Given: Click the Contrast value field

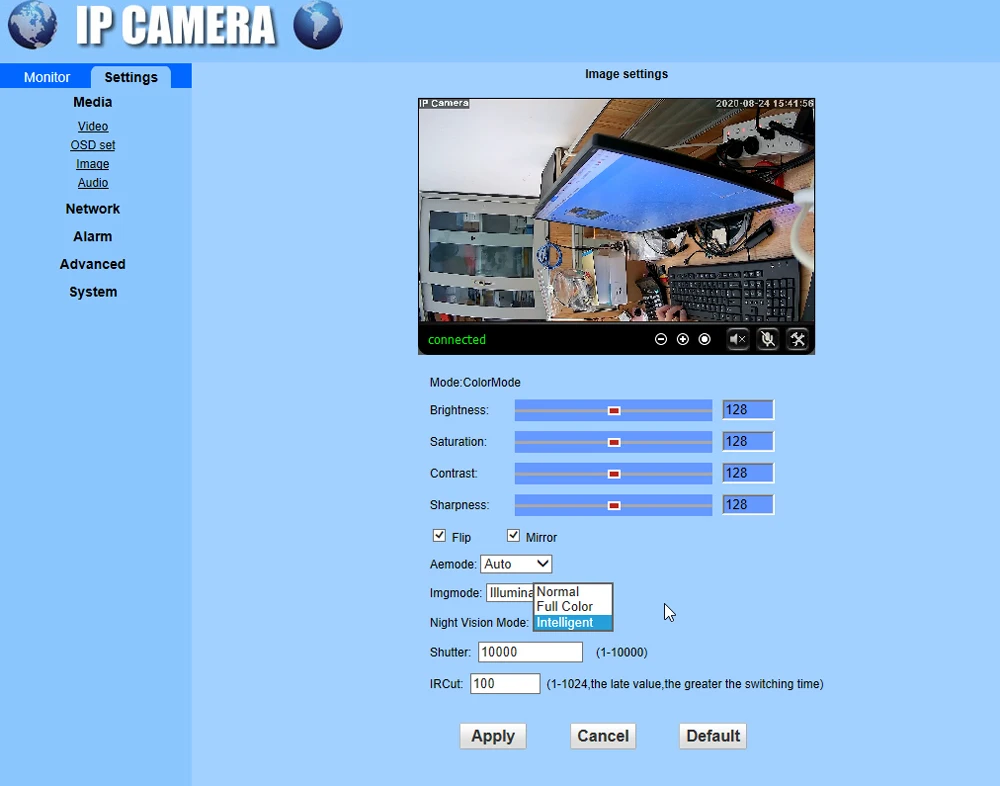Looking at the screenshot, I should pyautogui.click(x=748, y=473).
